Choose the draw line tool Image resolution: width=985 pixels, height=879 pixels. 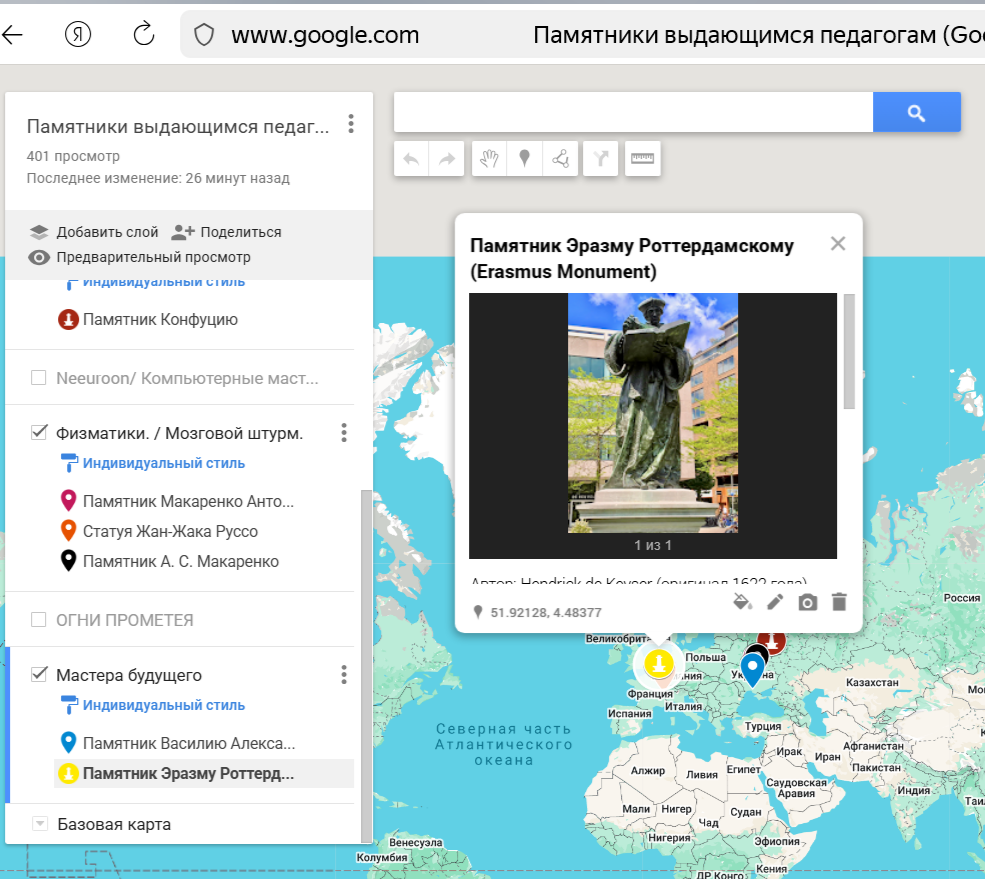(x=561, y=159)
